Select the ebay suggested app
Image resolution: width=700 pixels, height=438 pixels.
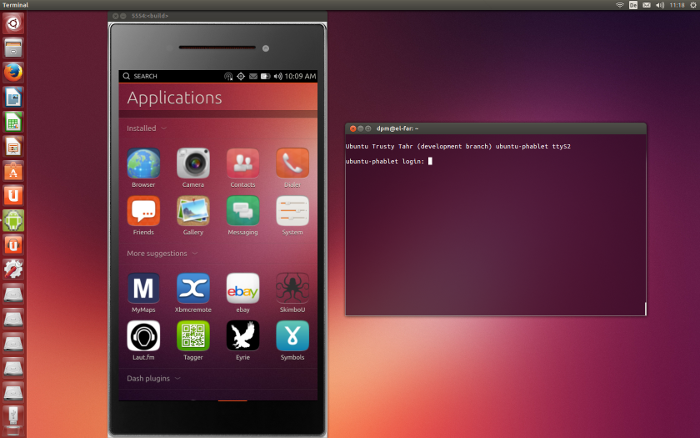[x=243, y=288]
